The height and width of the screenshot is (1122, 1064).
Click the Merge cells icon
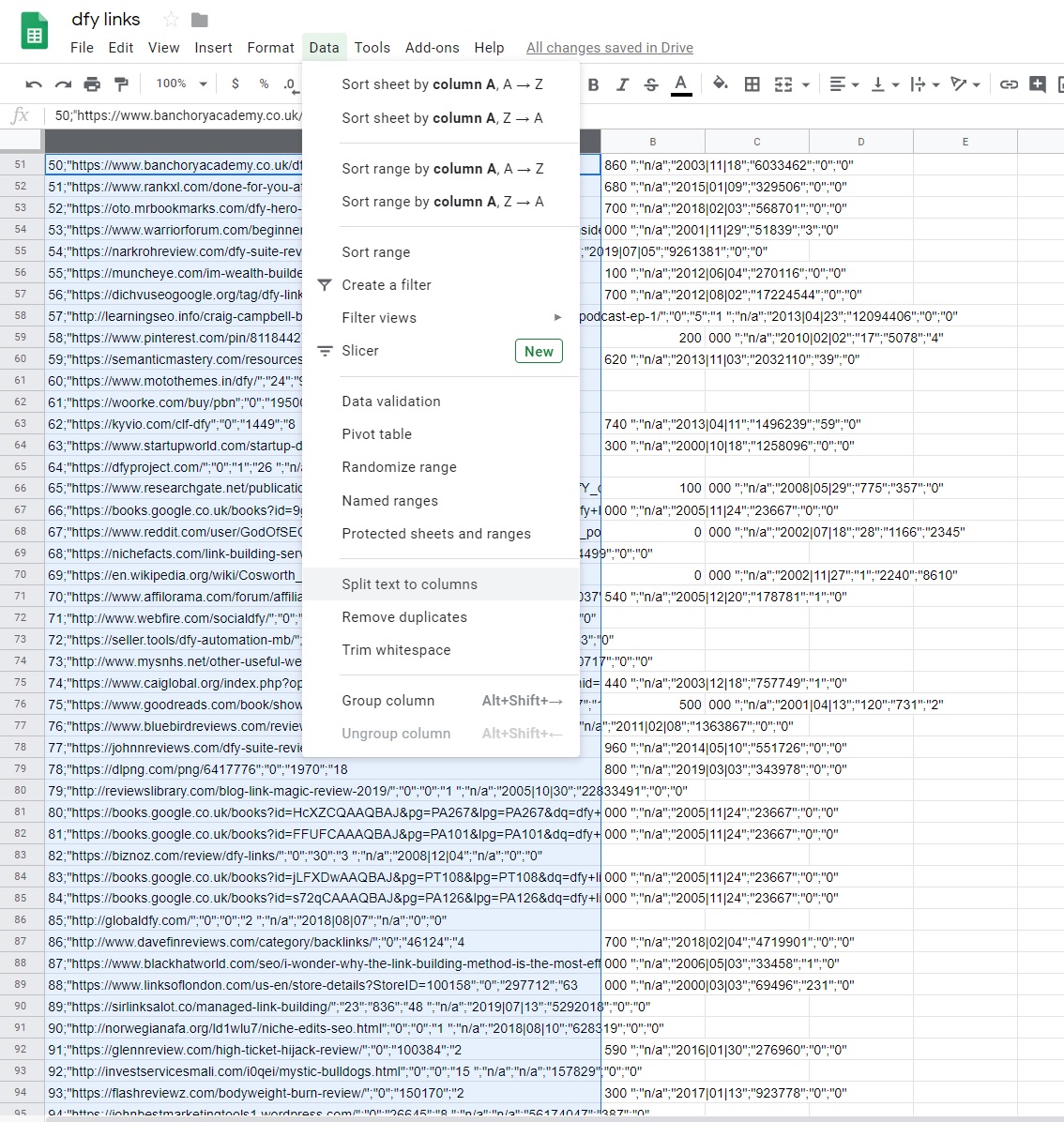(783, 84)
